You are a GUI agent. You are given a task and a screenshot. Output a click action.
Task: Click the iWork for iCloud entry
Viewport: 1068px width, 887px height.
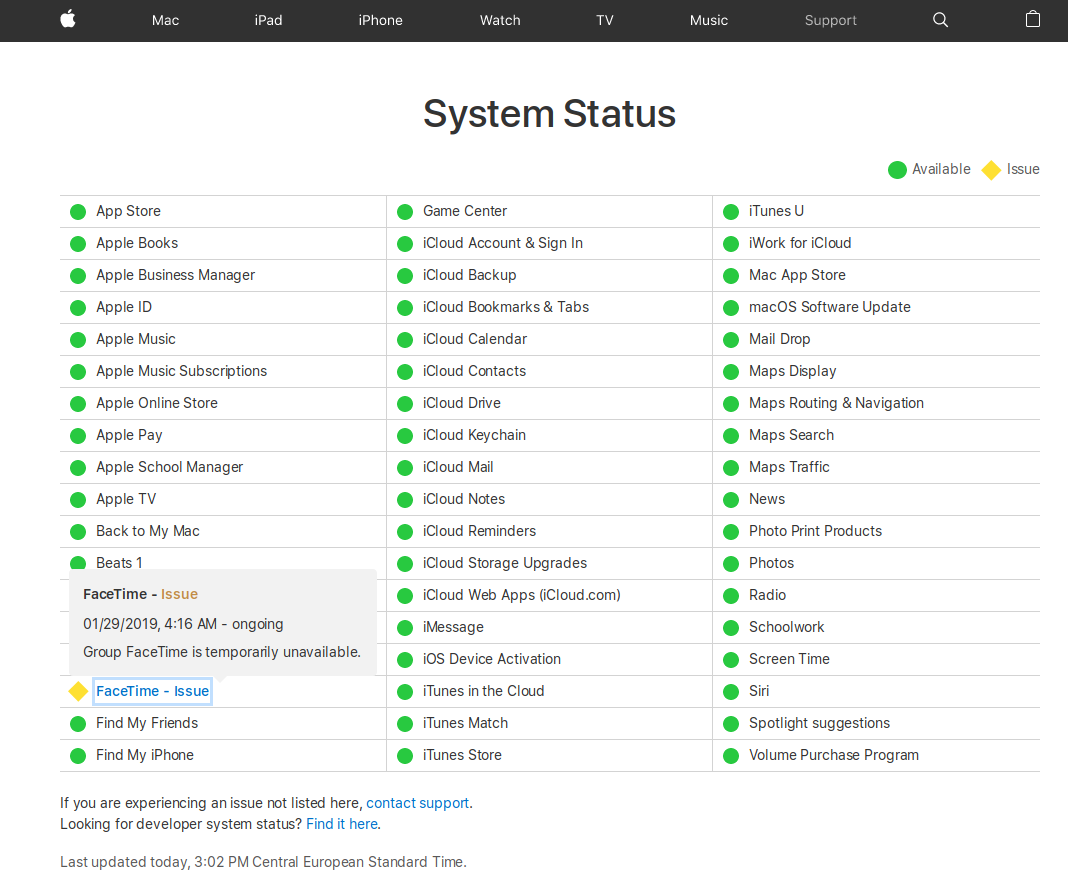click(800, 243)
